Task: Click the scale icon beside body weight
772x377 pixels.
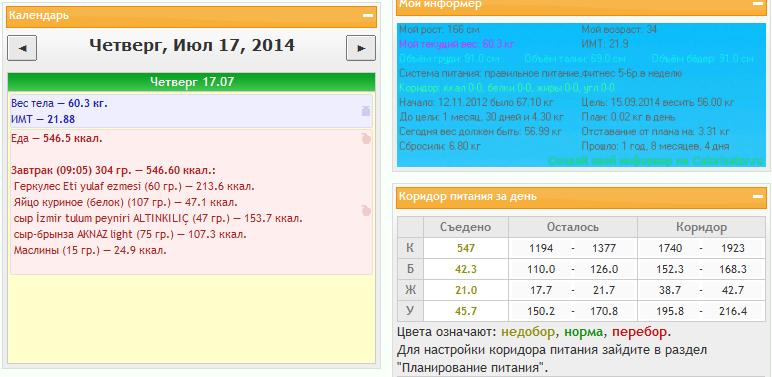Action: [366, 111]
